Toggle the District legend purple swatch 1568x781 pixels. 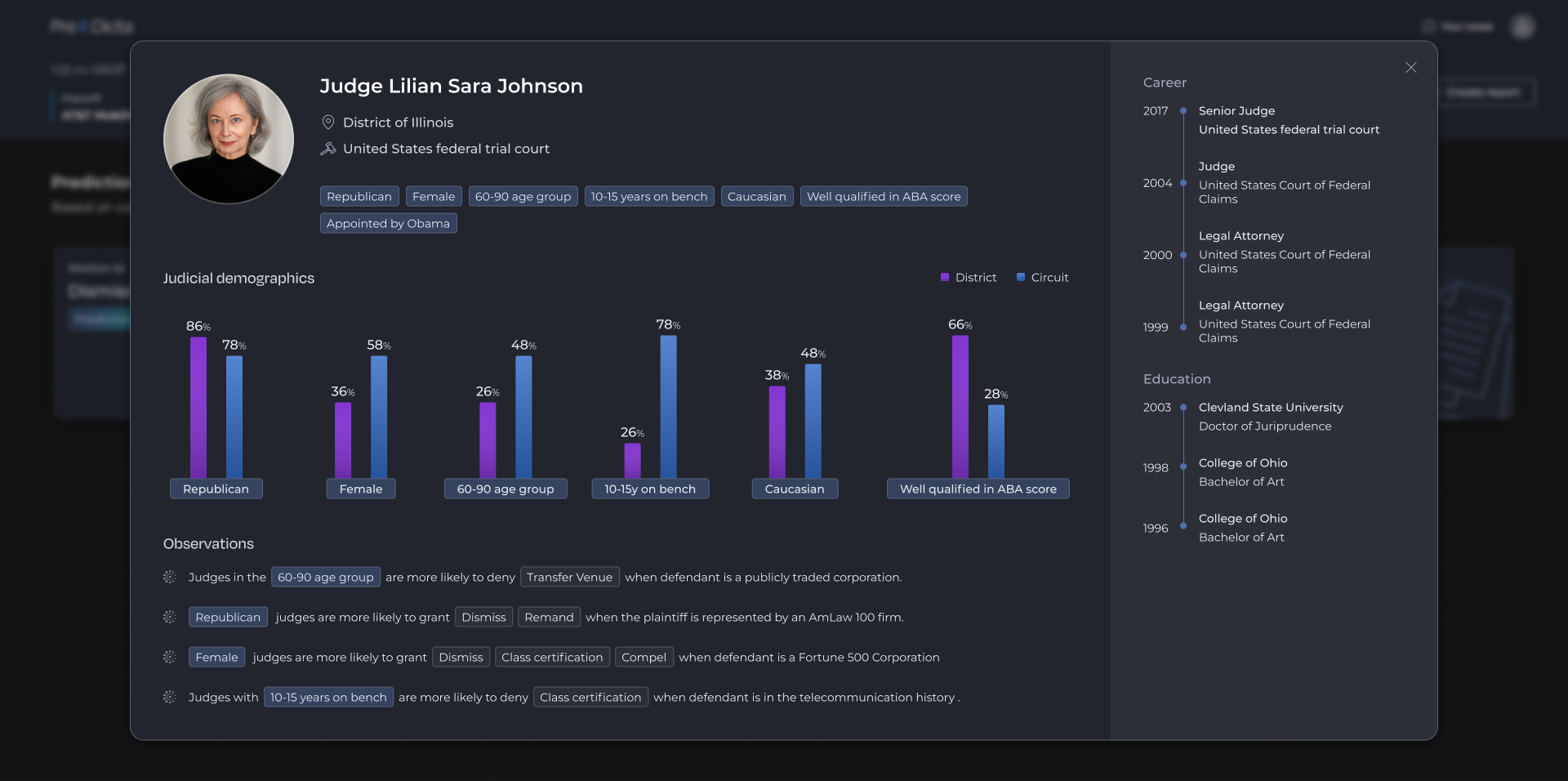coord(945,278)
